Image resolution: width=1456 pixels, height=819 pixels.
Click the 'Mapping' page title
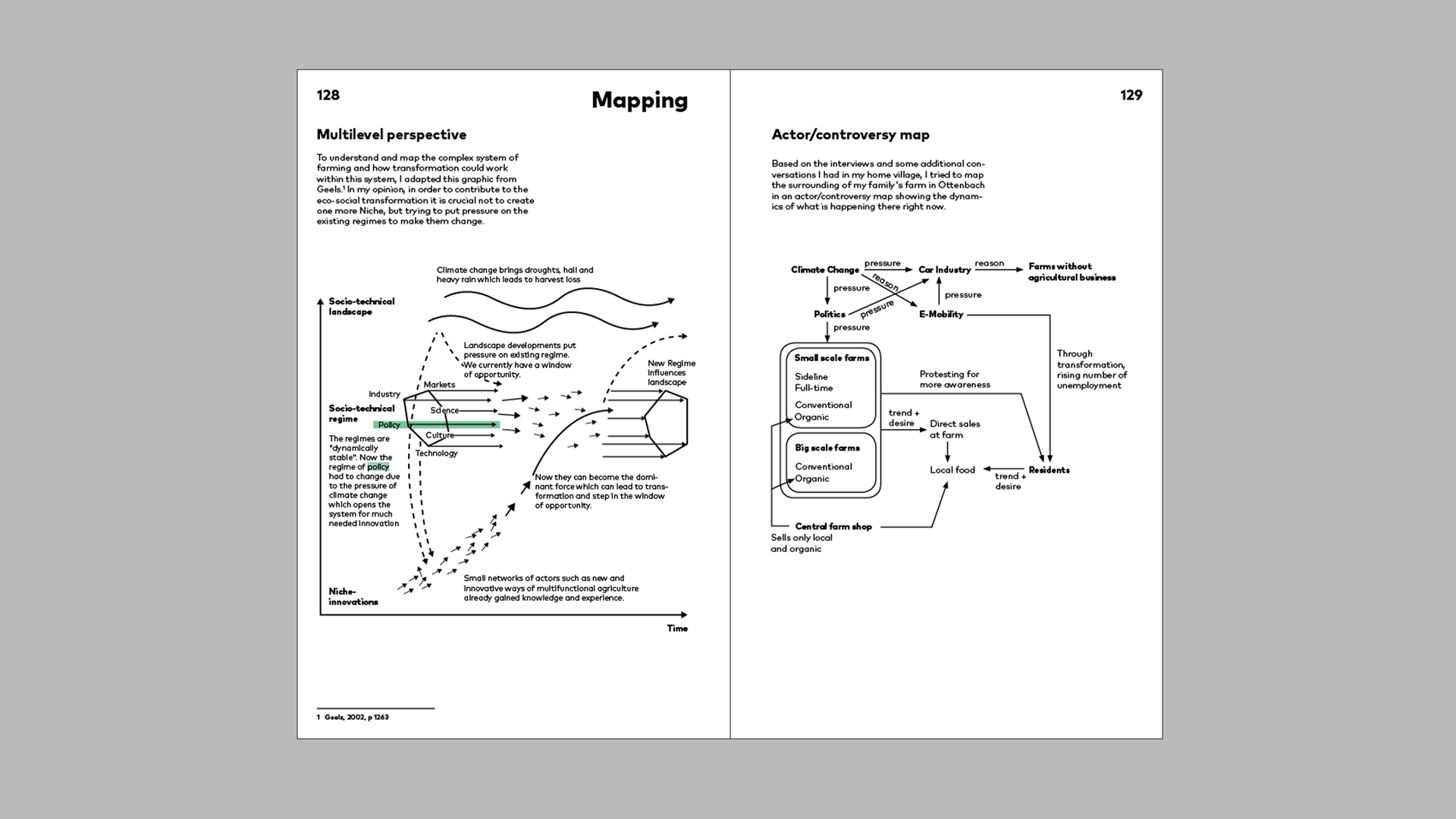pos(639,100)
